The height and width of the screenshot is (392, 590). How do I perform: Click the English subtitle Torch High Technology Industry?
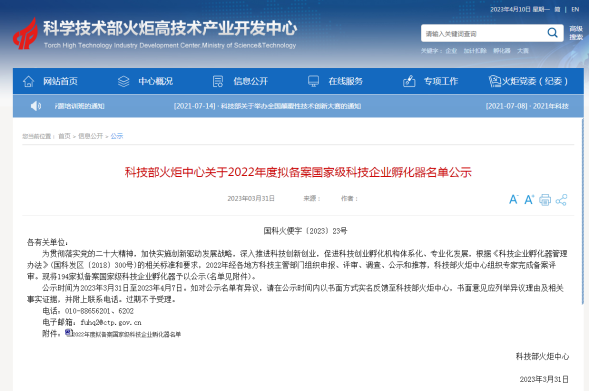(170, 45)
